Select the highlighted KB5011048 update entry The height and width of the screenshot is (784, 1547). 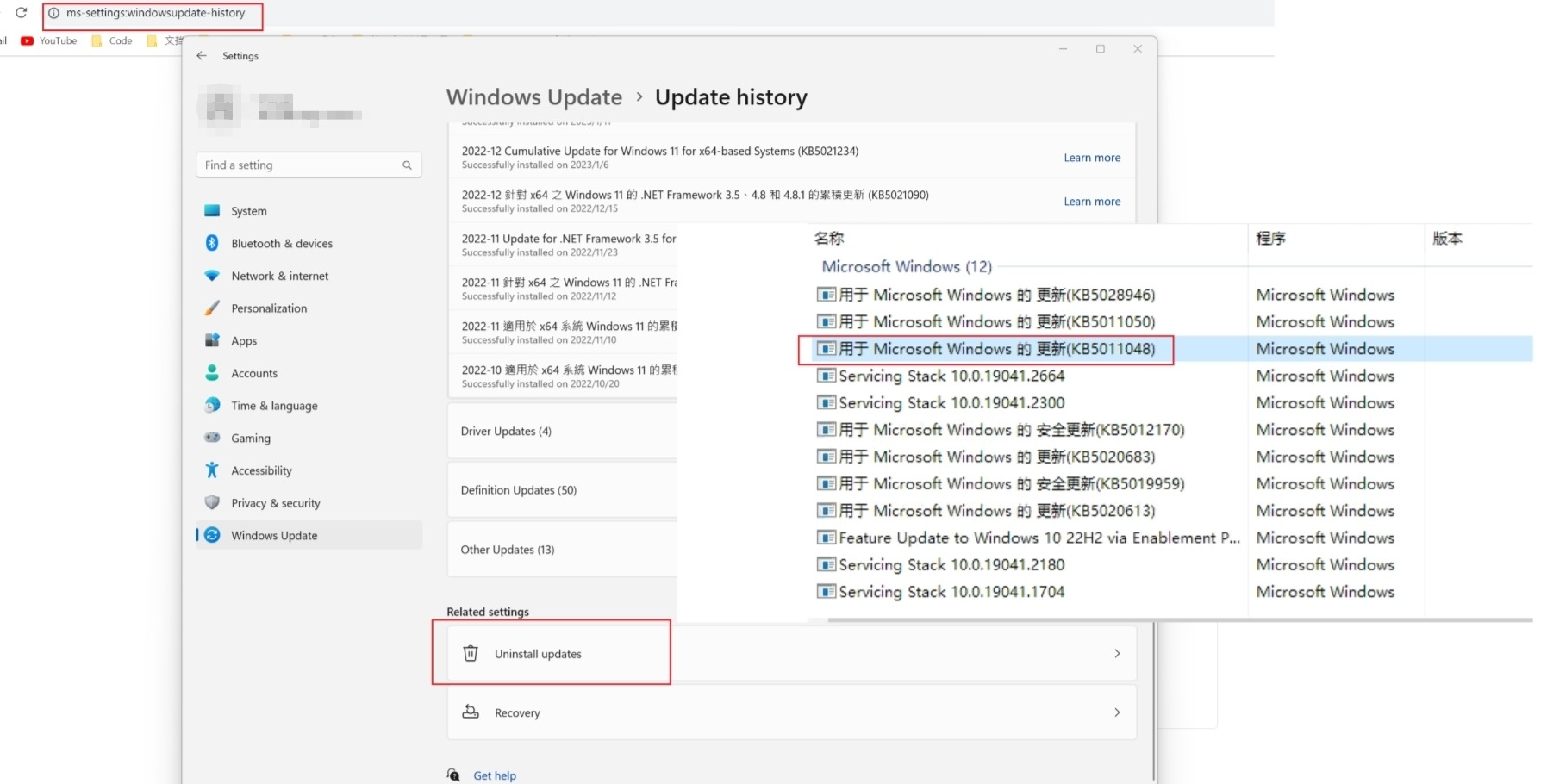996,349
